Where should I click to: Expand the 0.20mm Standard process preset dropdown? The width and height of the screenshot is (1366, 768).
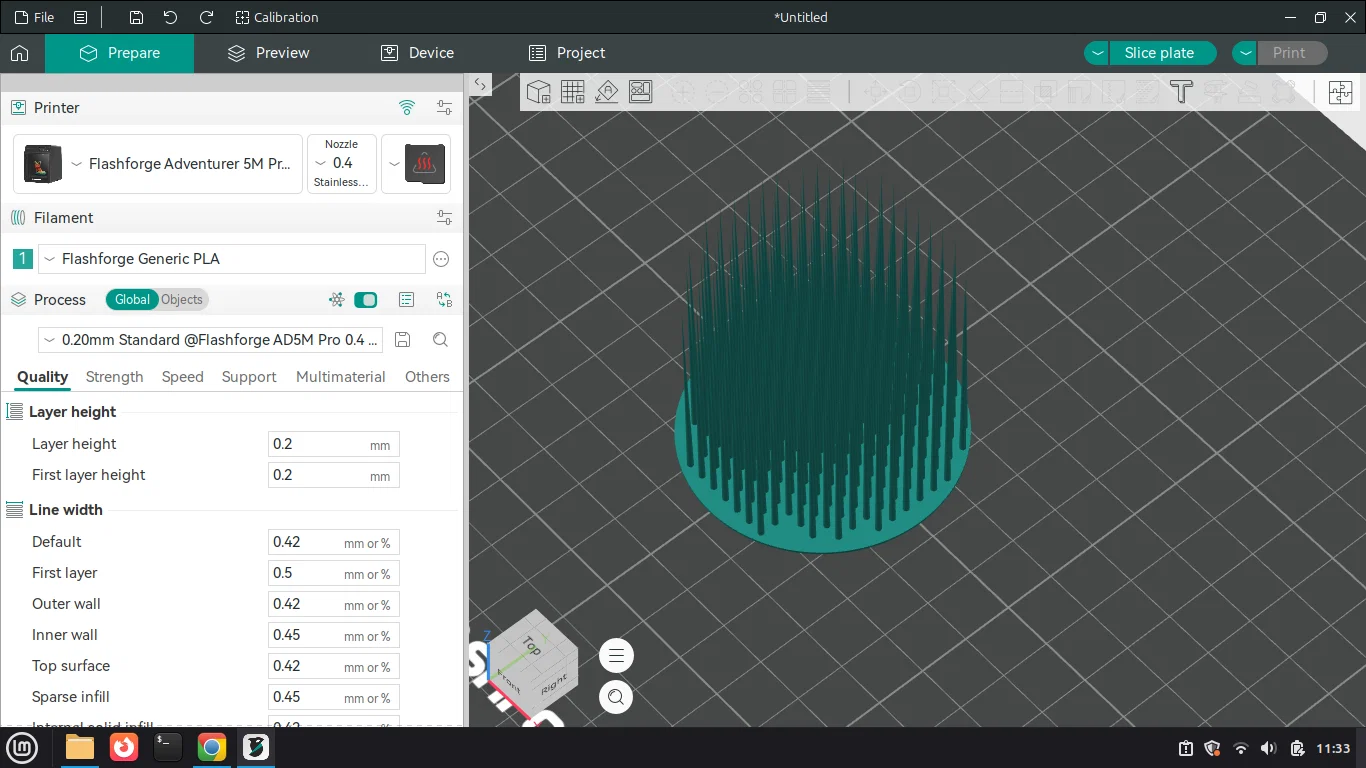tap(210, 340)
